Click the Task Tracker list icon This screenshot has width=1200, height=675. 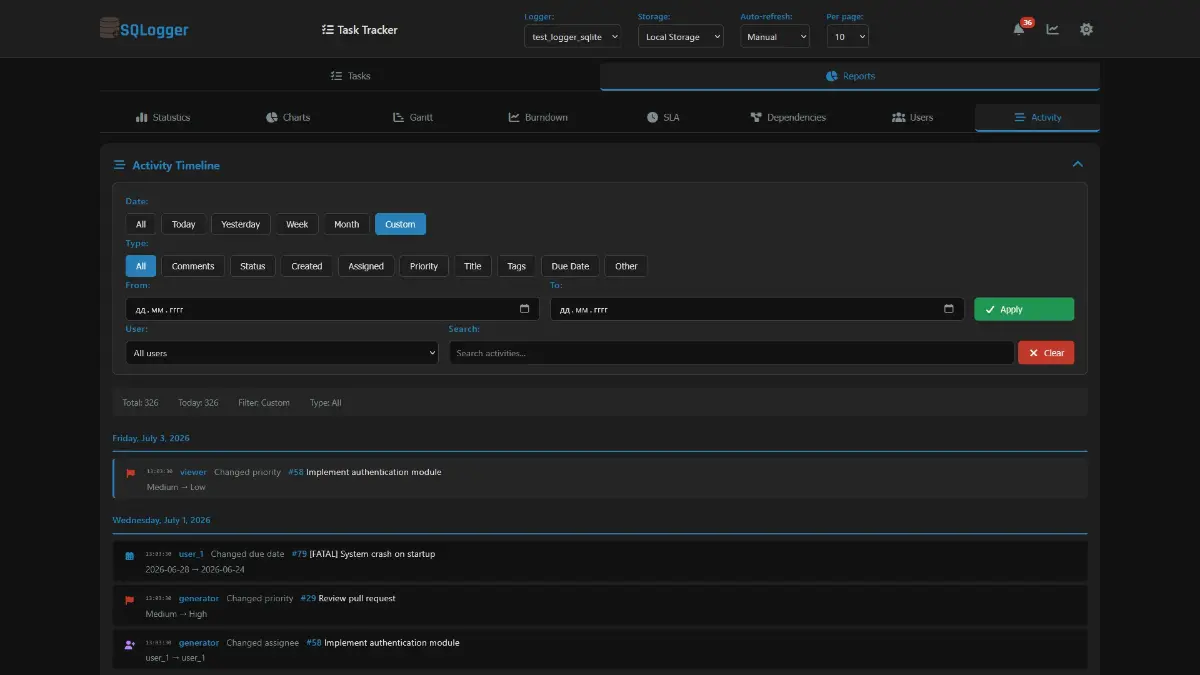(x=328, y=30)
